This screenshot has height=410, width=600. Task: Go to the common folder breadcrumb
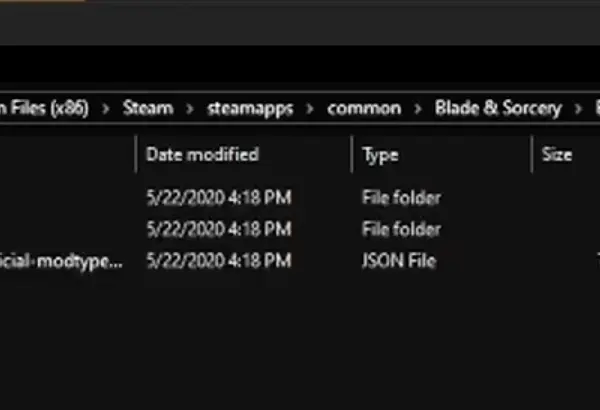tap(364, 108)
